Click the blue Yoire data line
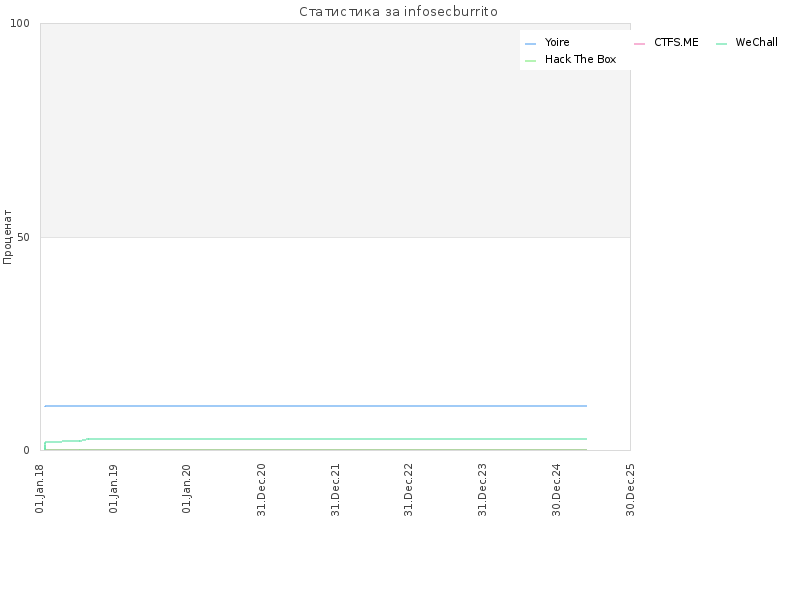Screen dimensions: 800x600 pos(315,406)
